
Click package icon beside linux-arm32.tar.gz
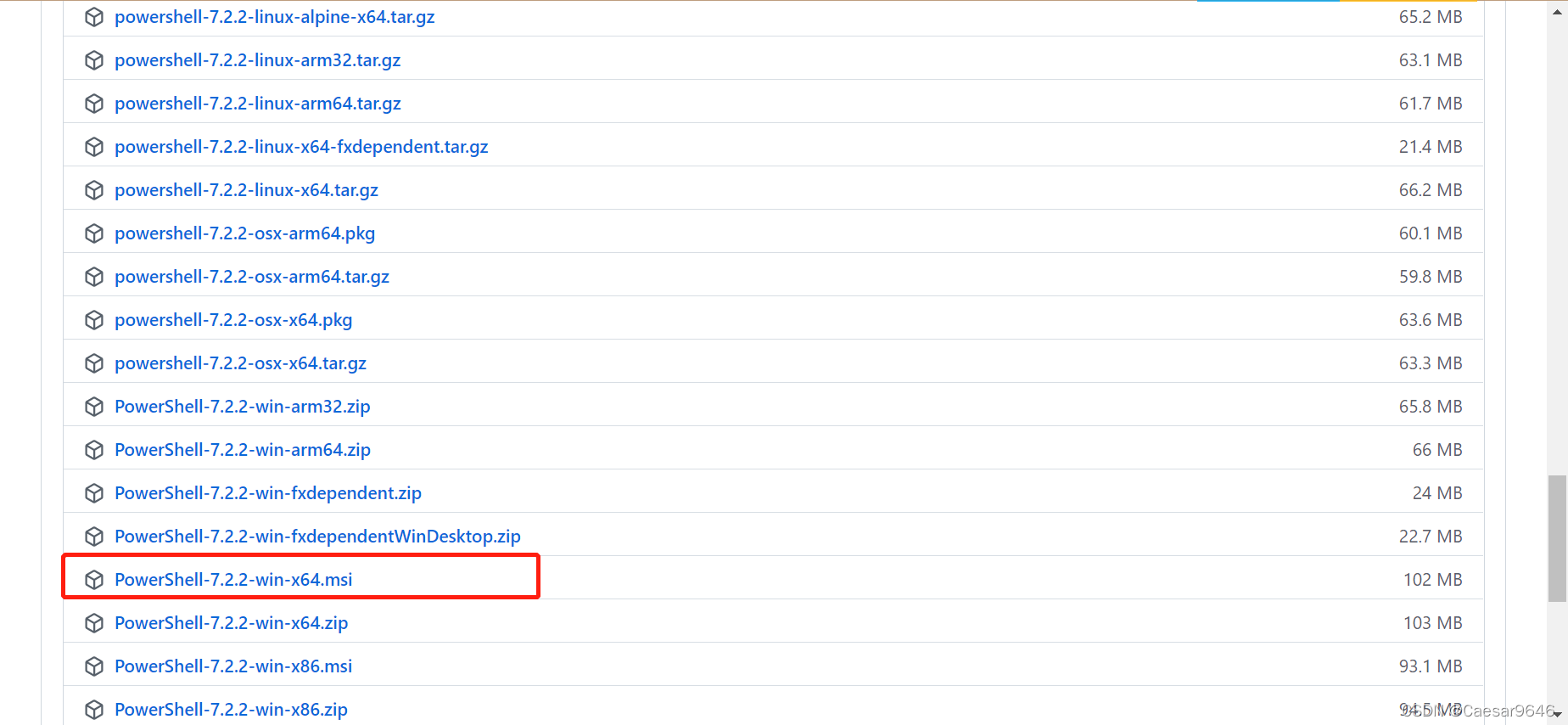point(94,60)
